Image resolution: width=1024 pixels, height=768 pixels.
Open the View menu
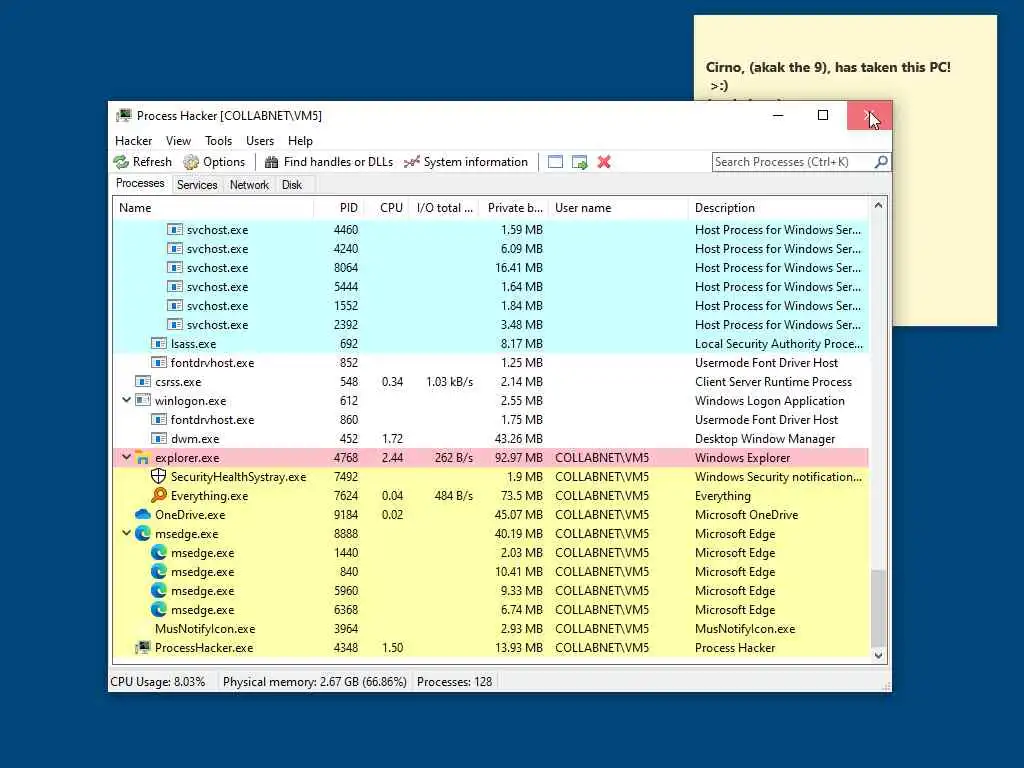pos(178,140)
